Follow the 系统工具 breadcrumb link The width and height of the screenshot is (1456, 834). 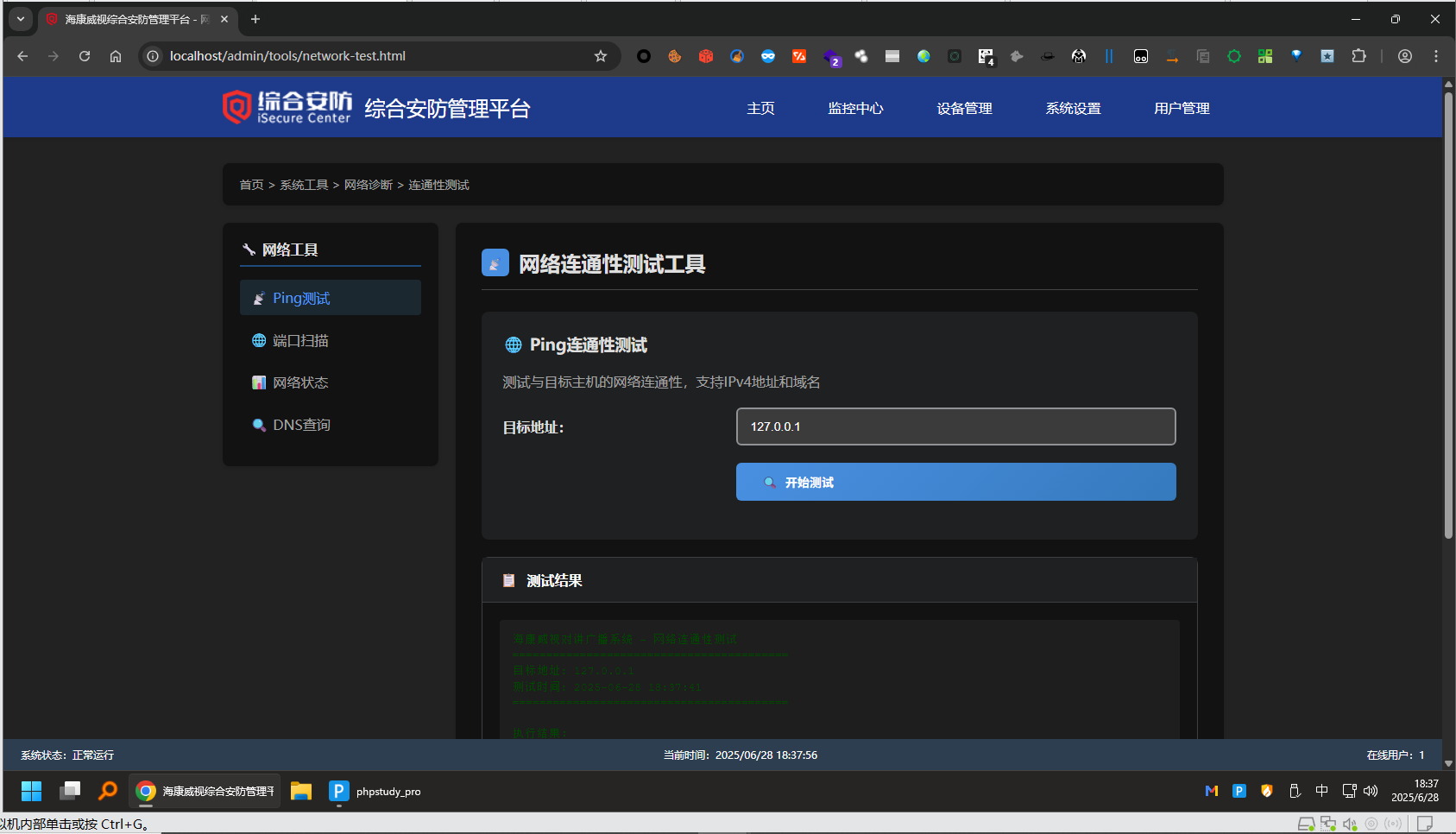tap(304, 185)
